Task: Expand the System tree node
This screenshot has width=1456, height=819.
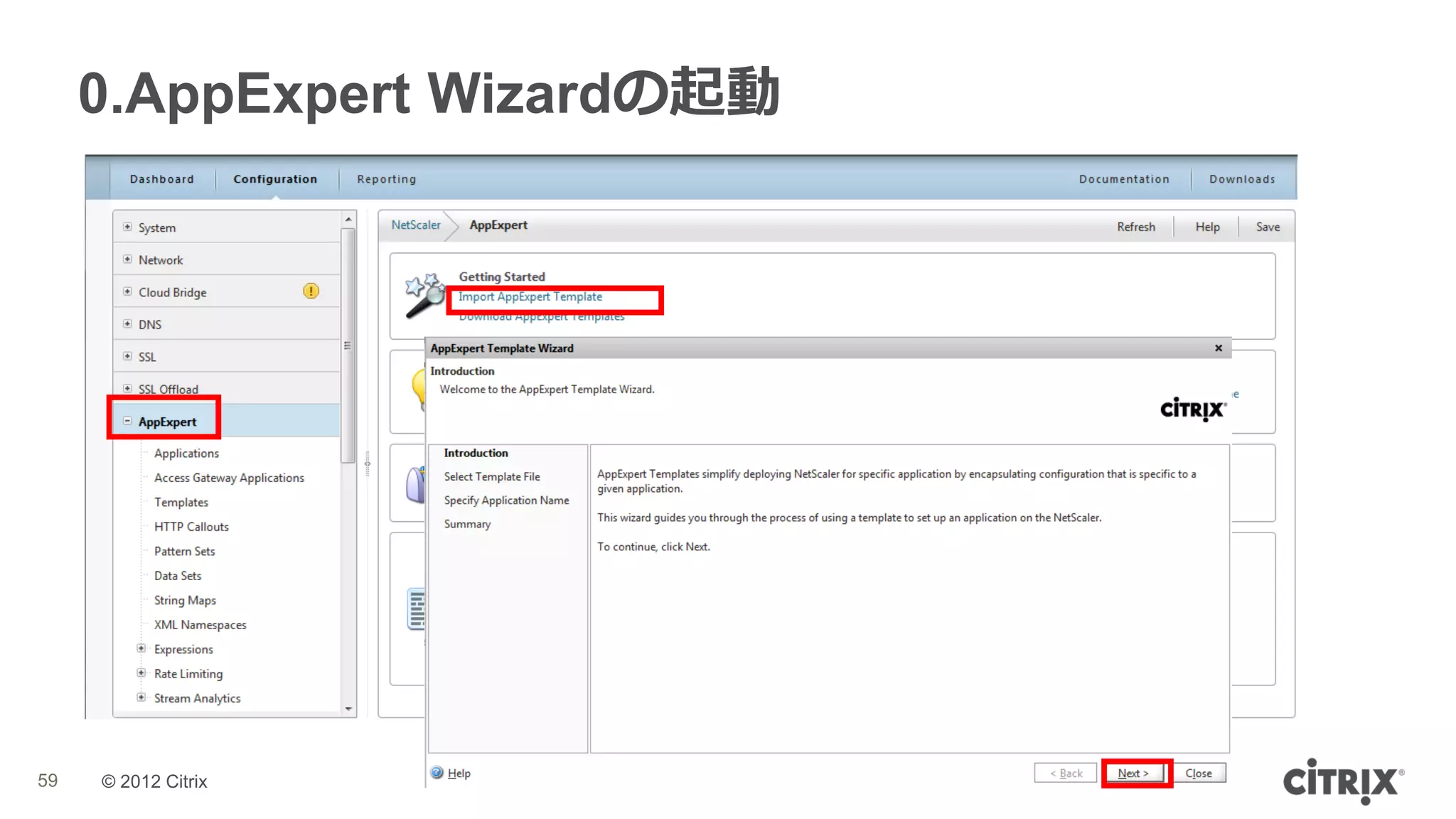Action: 127,227
